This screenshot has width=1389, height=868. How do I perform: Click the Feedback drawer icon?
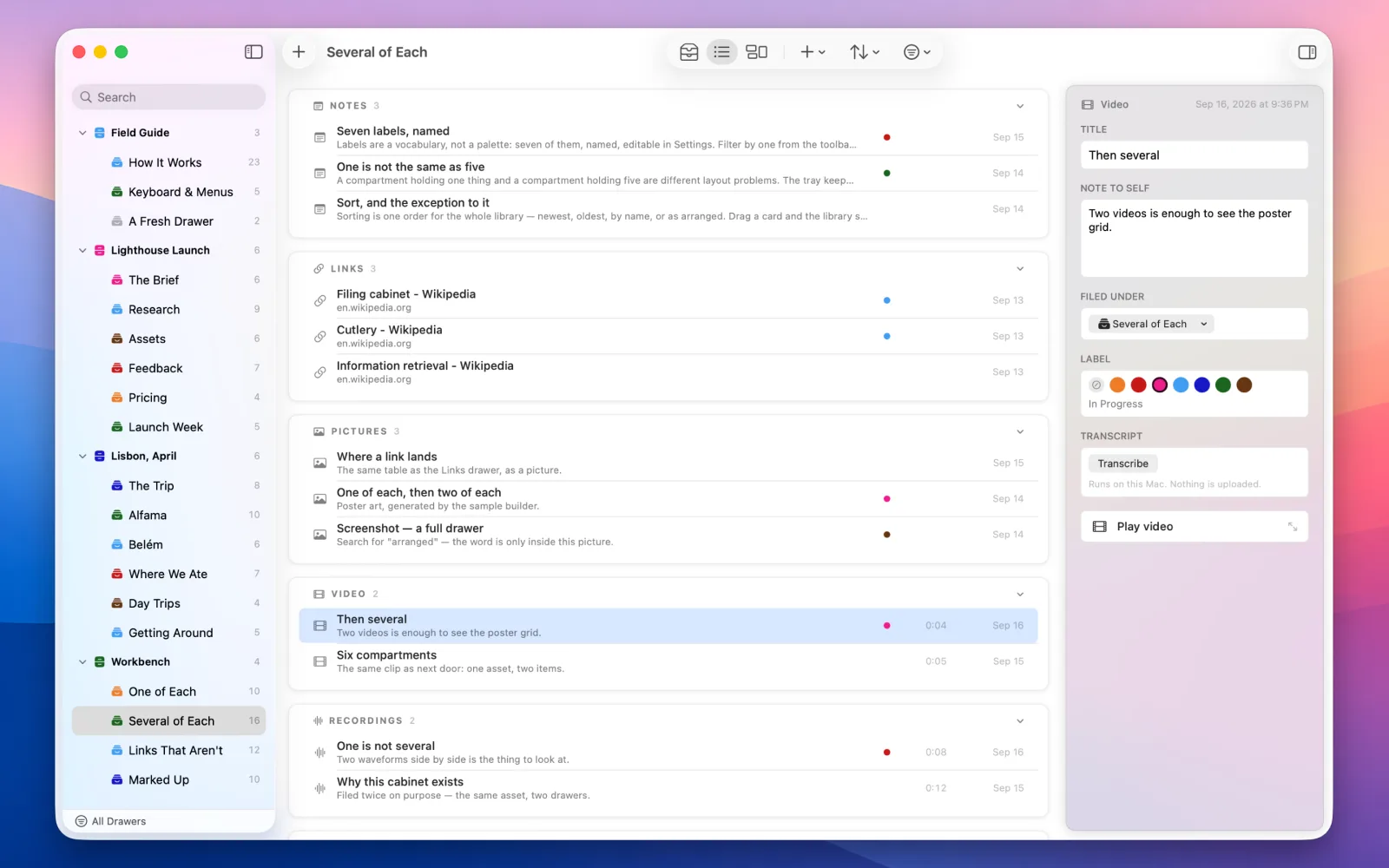point(117,368)
